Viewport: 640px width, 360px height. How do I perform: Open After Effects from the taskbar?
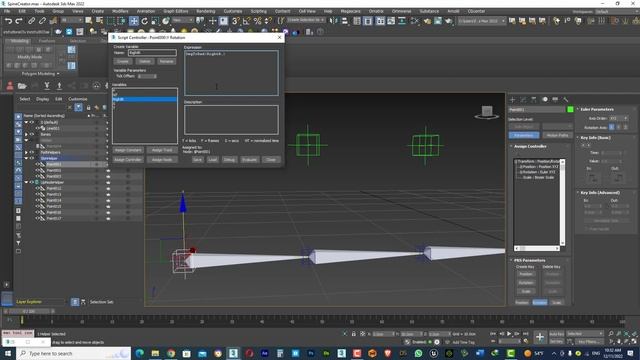click(264, 353)
